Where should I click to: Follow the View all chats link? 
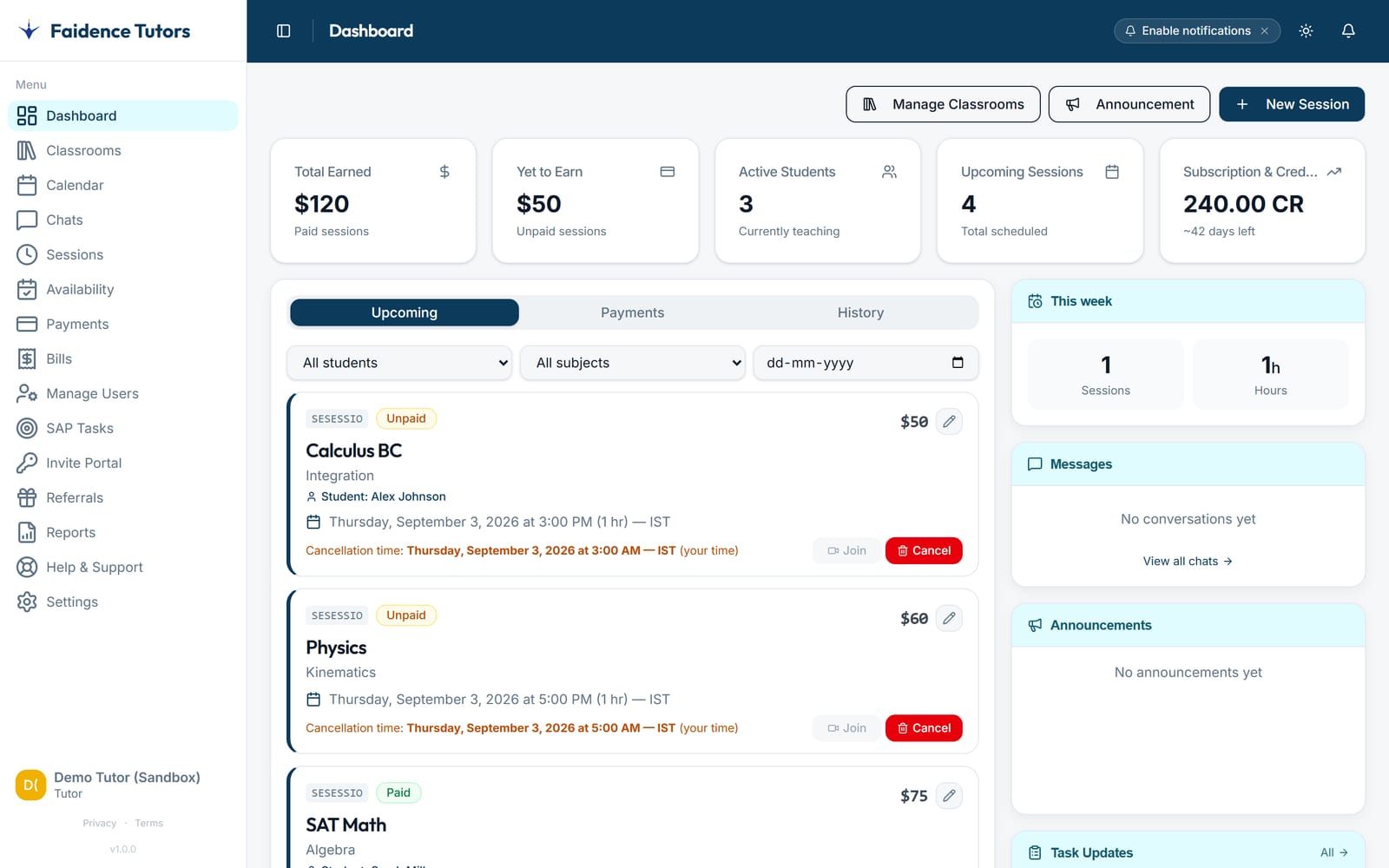(1188, 562)
